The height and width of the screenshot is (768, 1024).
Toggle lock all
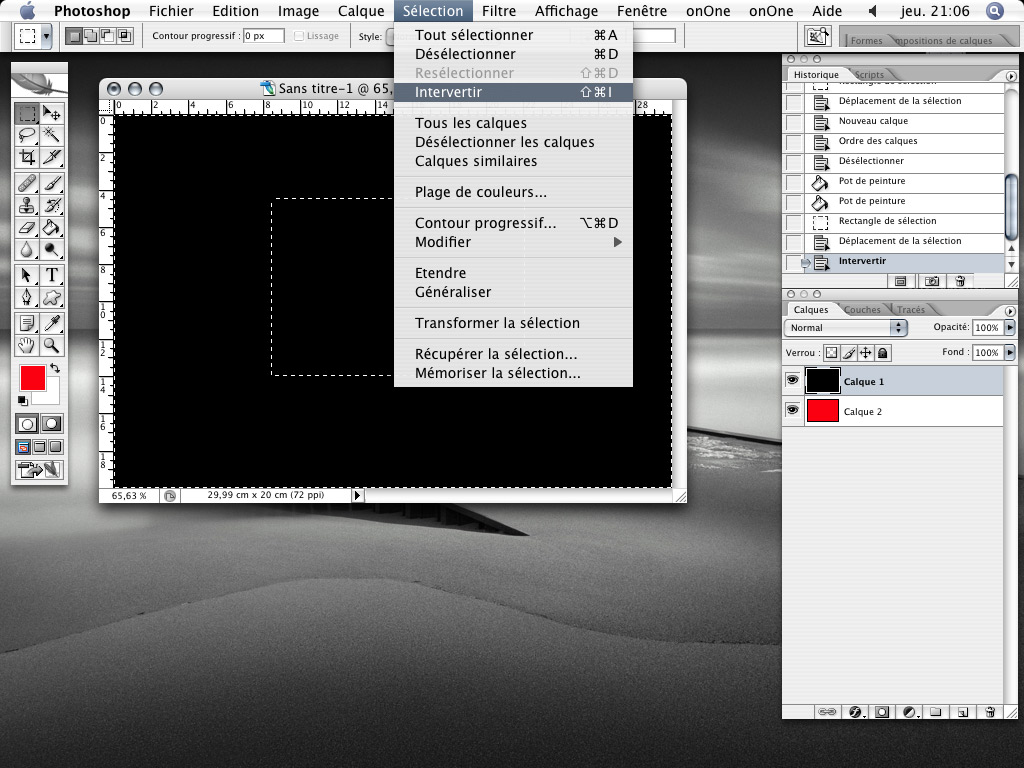882,353
